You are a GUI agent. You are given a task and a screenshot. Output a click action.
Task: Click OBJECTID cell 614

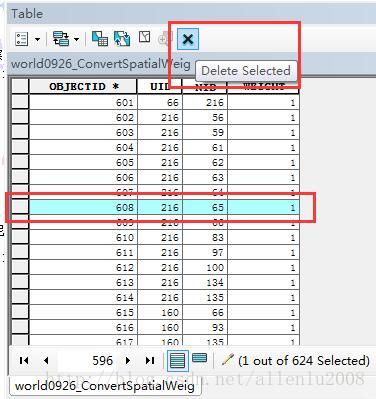(83, 297)
